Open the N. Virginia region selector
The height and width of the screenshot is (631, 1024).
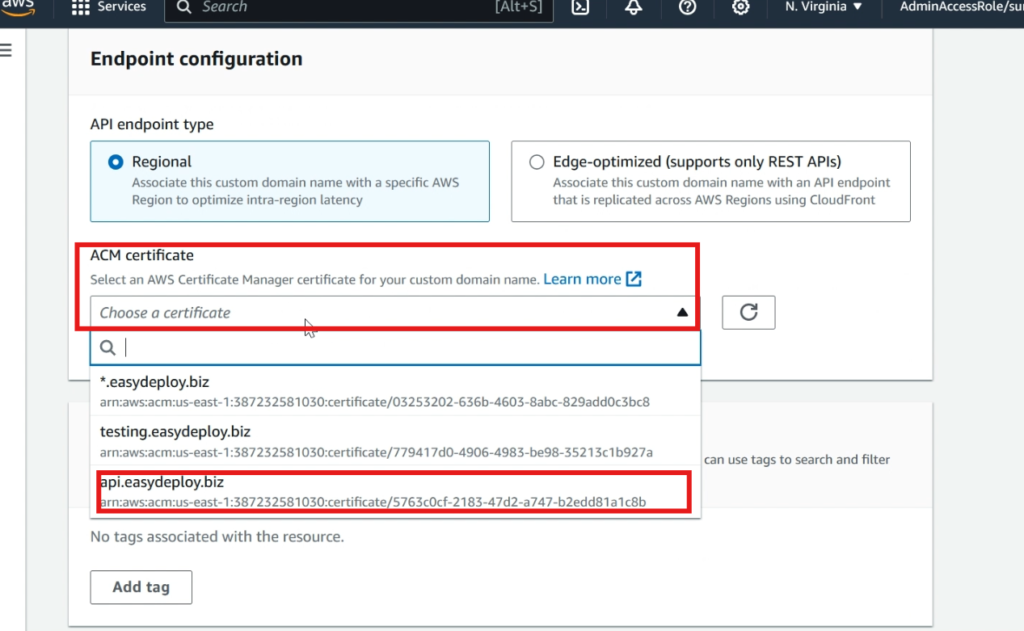[x=822, y=8]
